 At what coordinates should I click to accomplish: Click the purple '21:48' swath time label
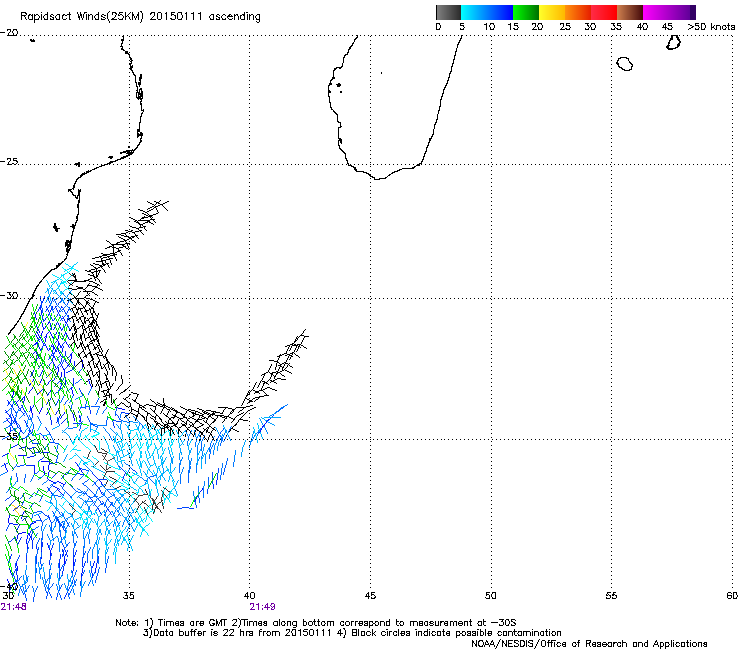pyautogui.click(x=14, y=607)
